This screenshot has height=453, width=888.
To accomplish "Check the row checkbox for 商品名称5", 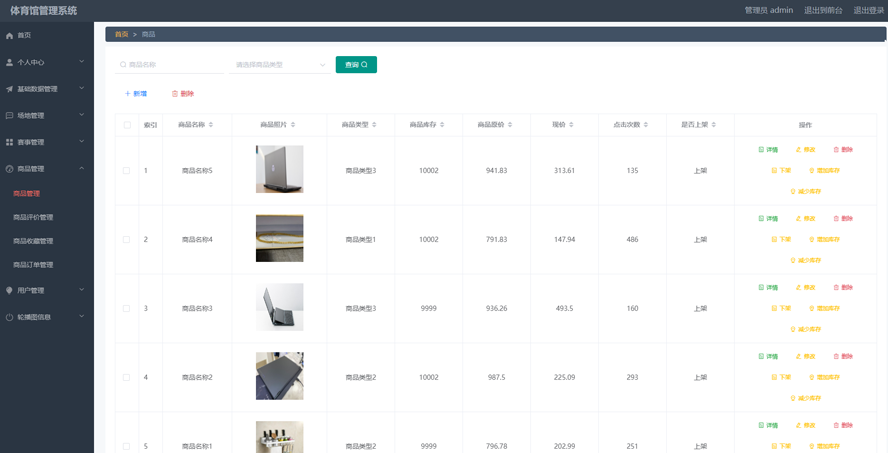I will 126,170.
